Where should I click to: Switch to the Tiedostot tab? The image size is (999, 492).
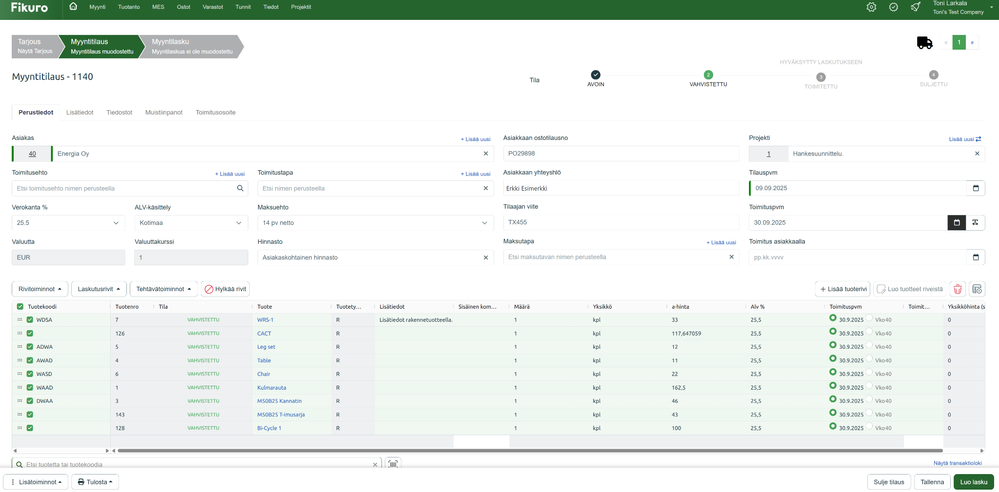119,112
